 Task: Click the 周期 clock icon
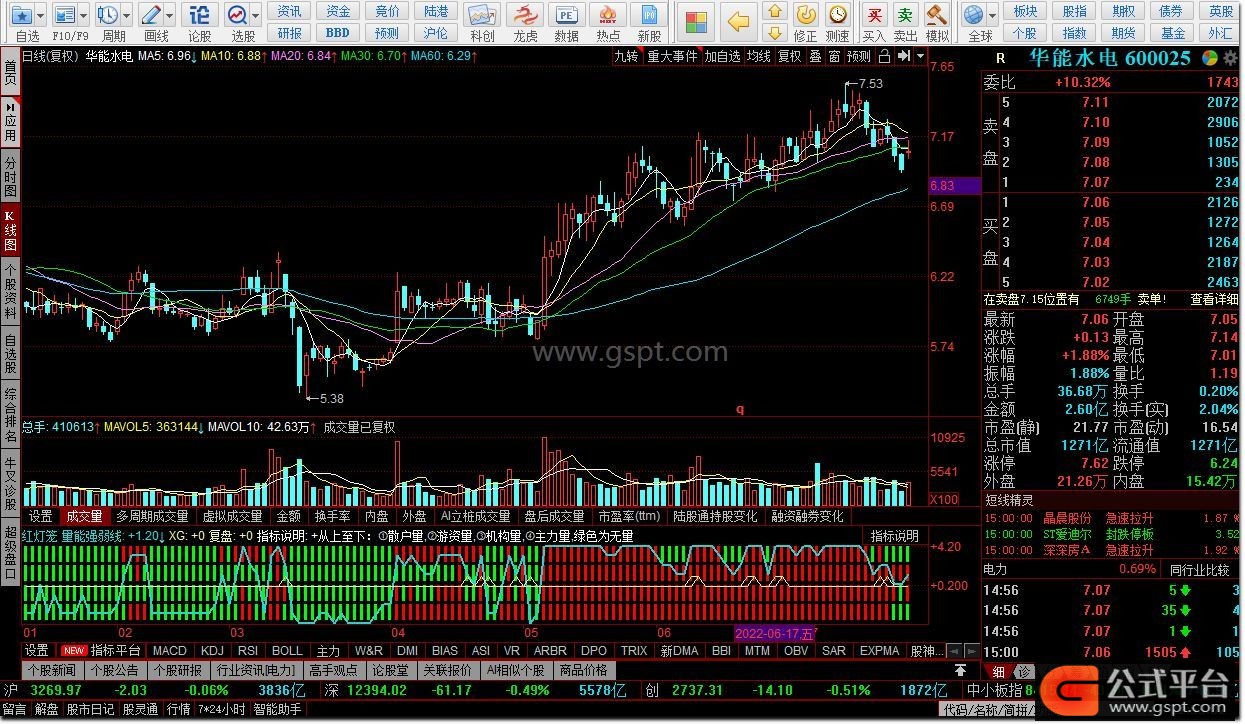107,15
